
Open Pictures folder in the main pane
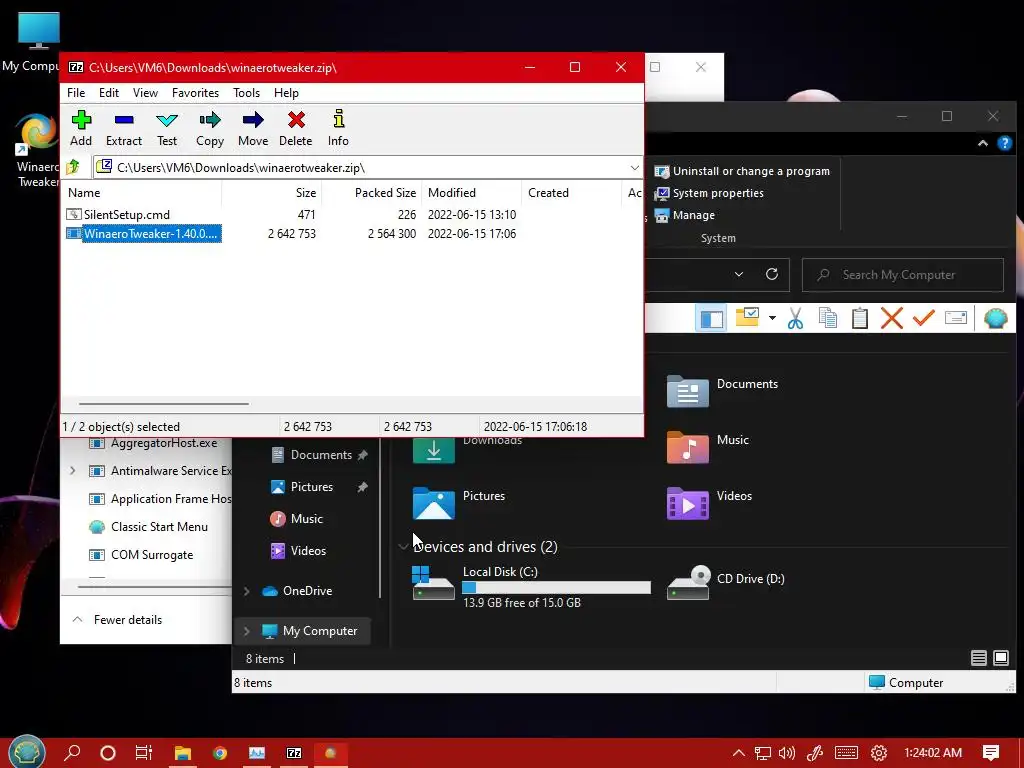(458, 503)
